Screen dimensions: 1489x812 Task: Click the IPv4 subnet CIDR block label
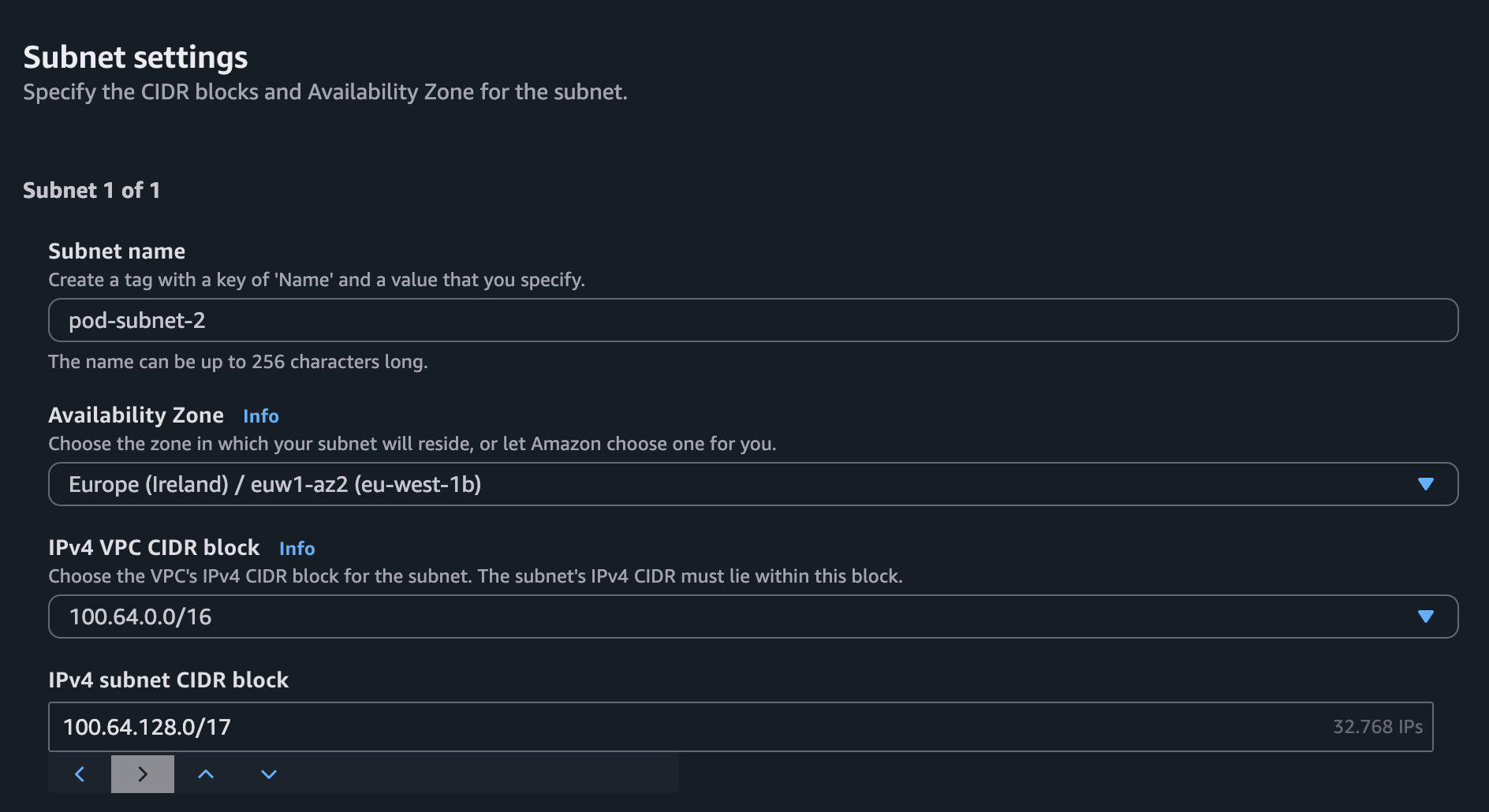(x=168, y=680)
